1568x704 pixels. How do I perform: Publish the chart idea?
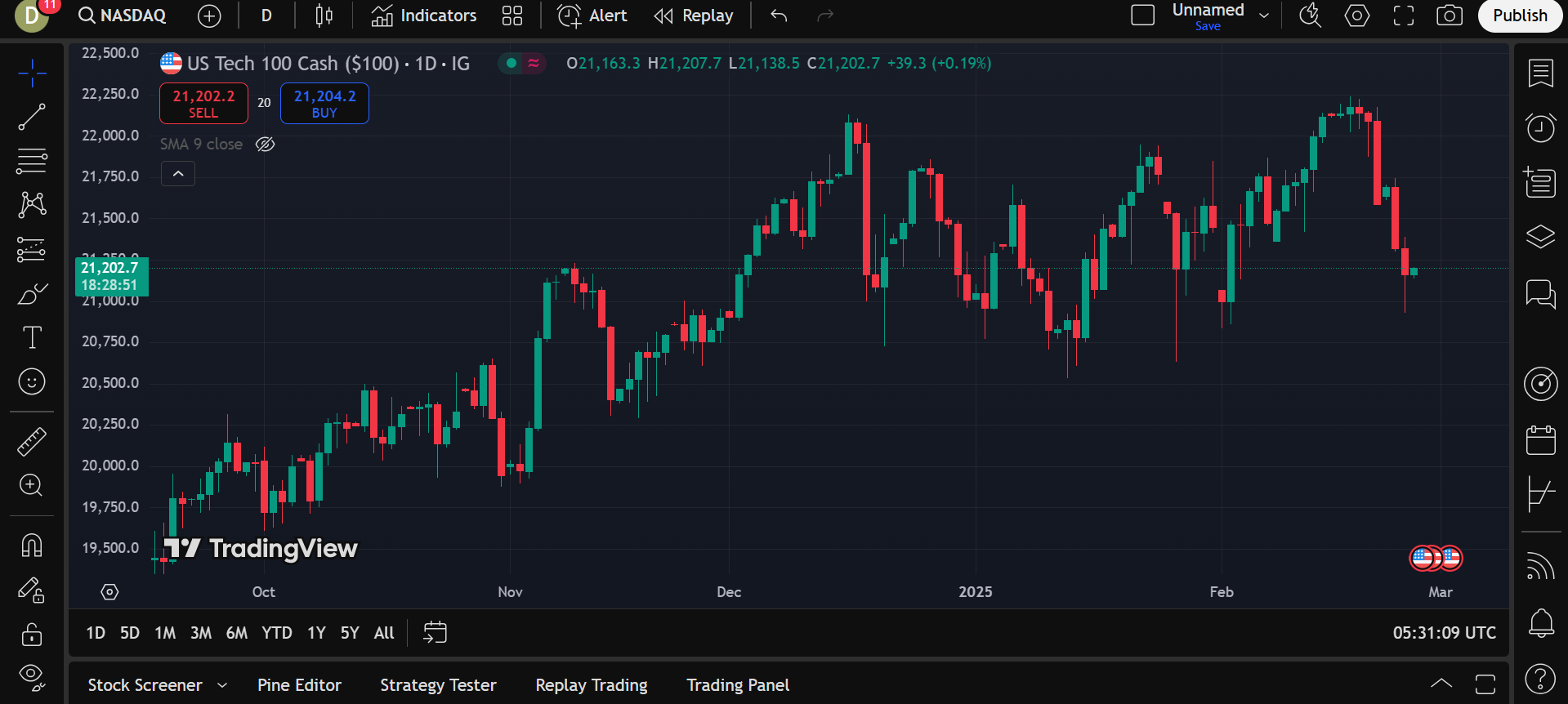coord(1520,16)
